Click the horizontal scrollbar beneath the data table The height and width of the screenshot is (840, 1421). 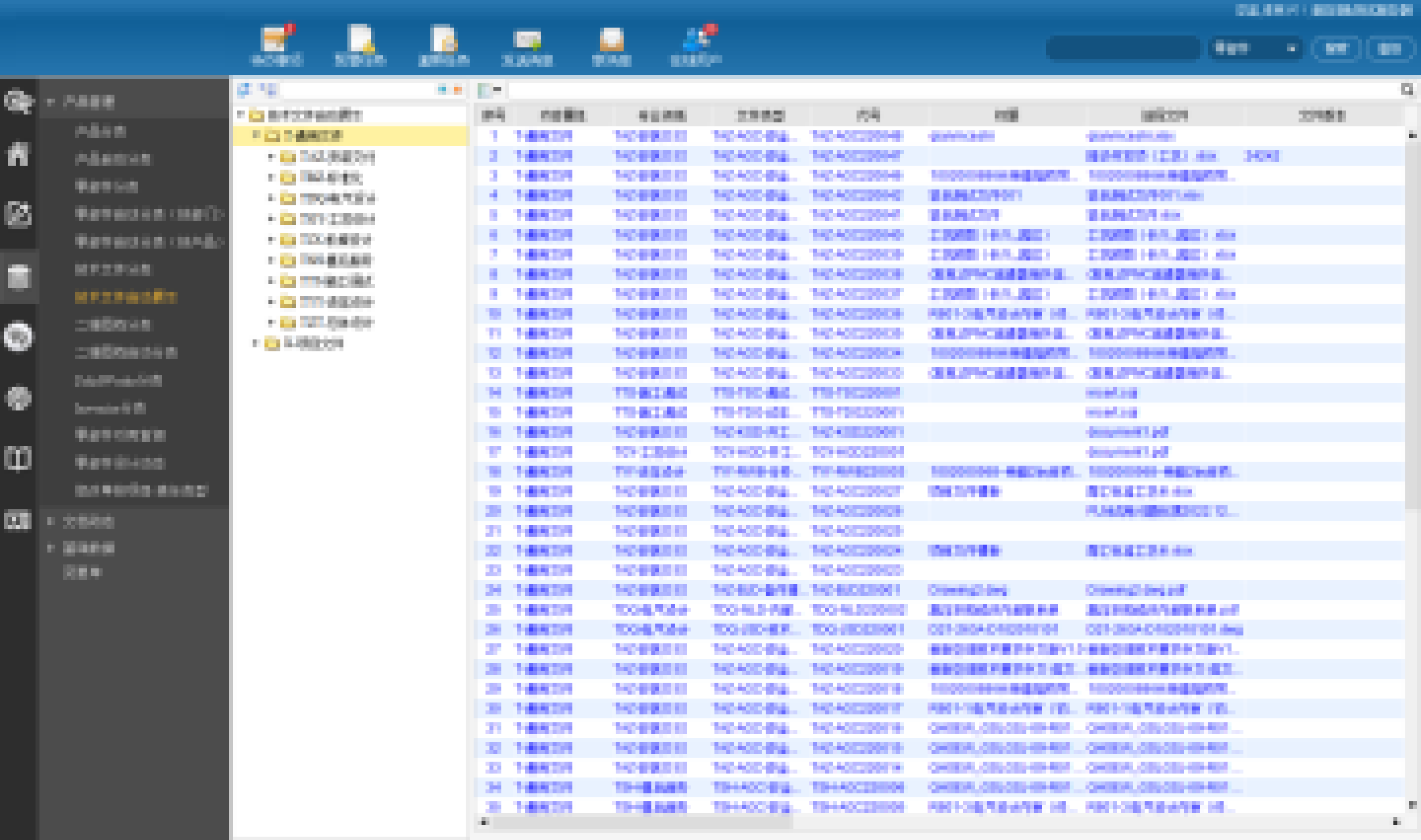click(641, 821)
